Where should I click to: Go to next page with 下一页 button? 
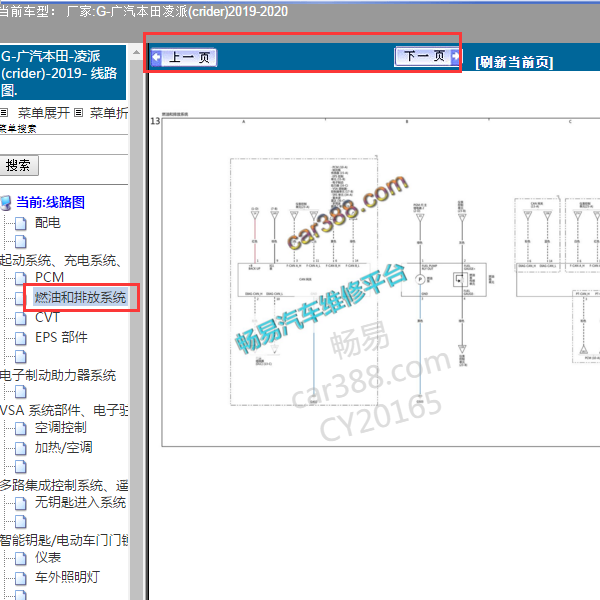click(427, 57)
